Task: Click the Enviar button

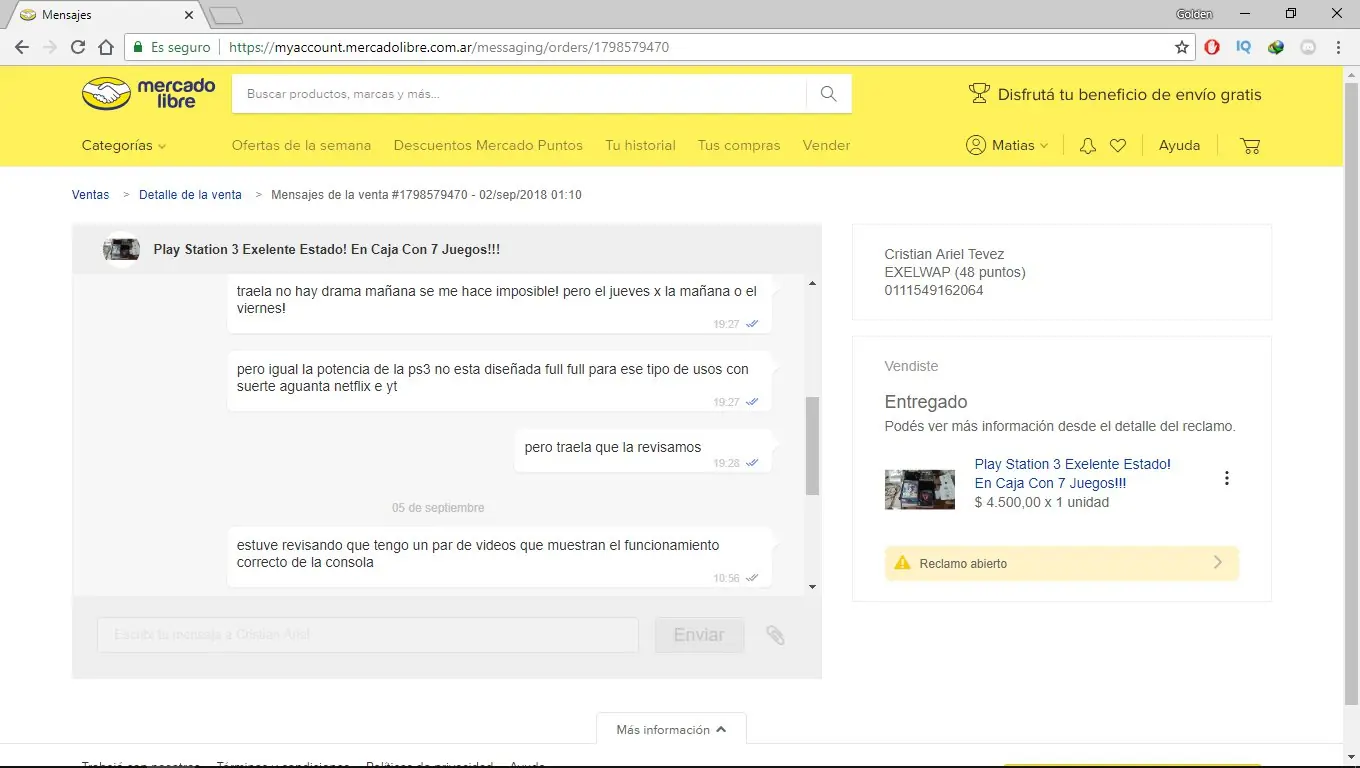Action: [699, 635]
